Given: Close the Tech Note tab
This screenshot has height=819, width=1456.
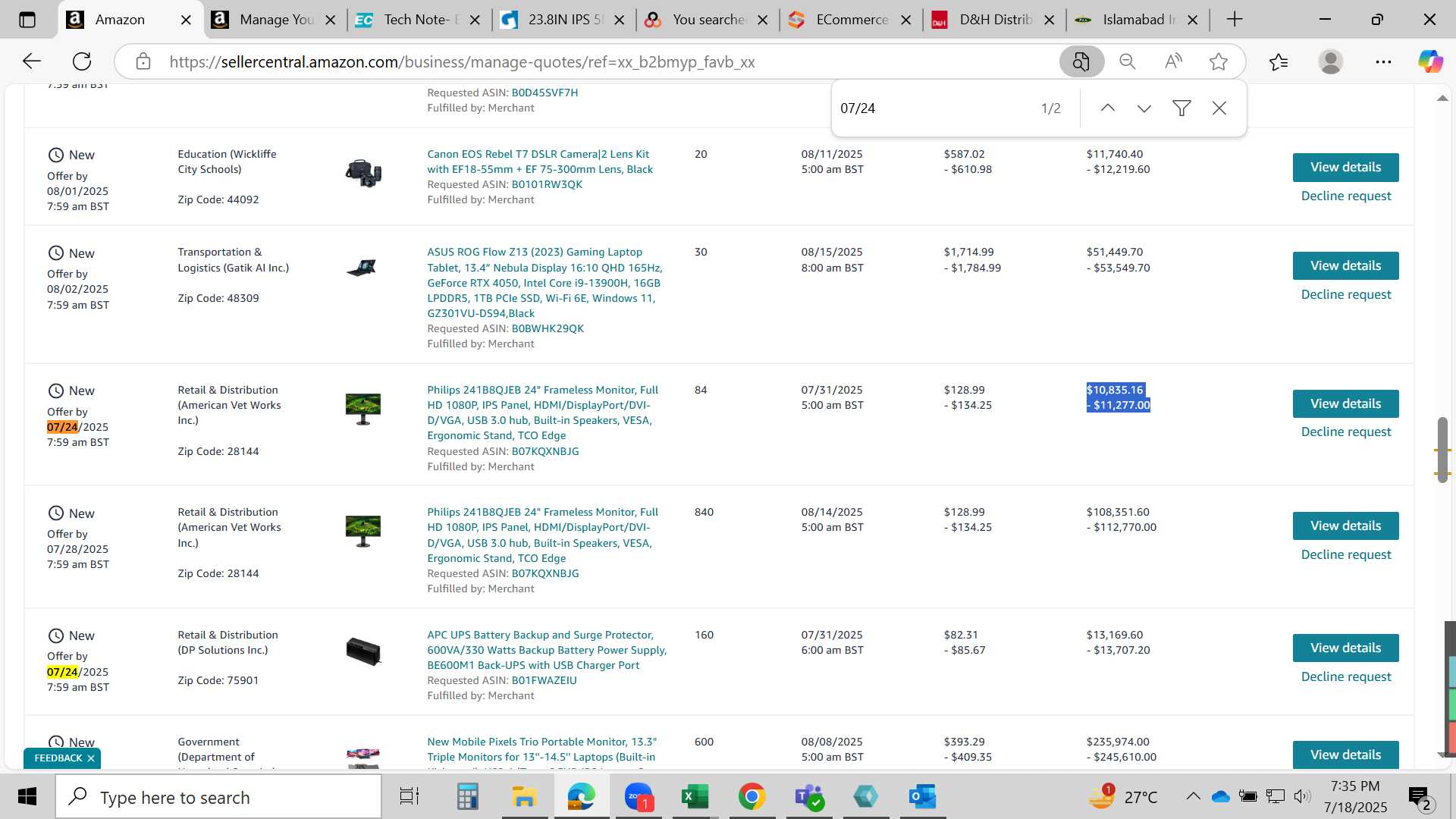Looking at the screenshot, I should click(x=475, y=20).
